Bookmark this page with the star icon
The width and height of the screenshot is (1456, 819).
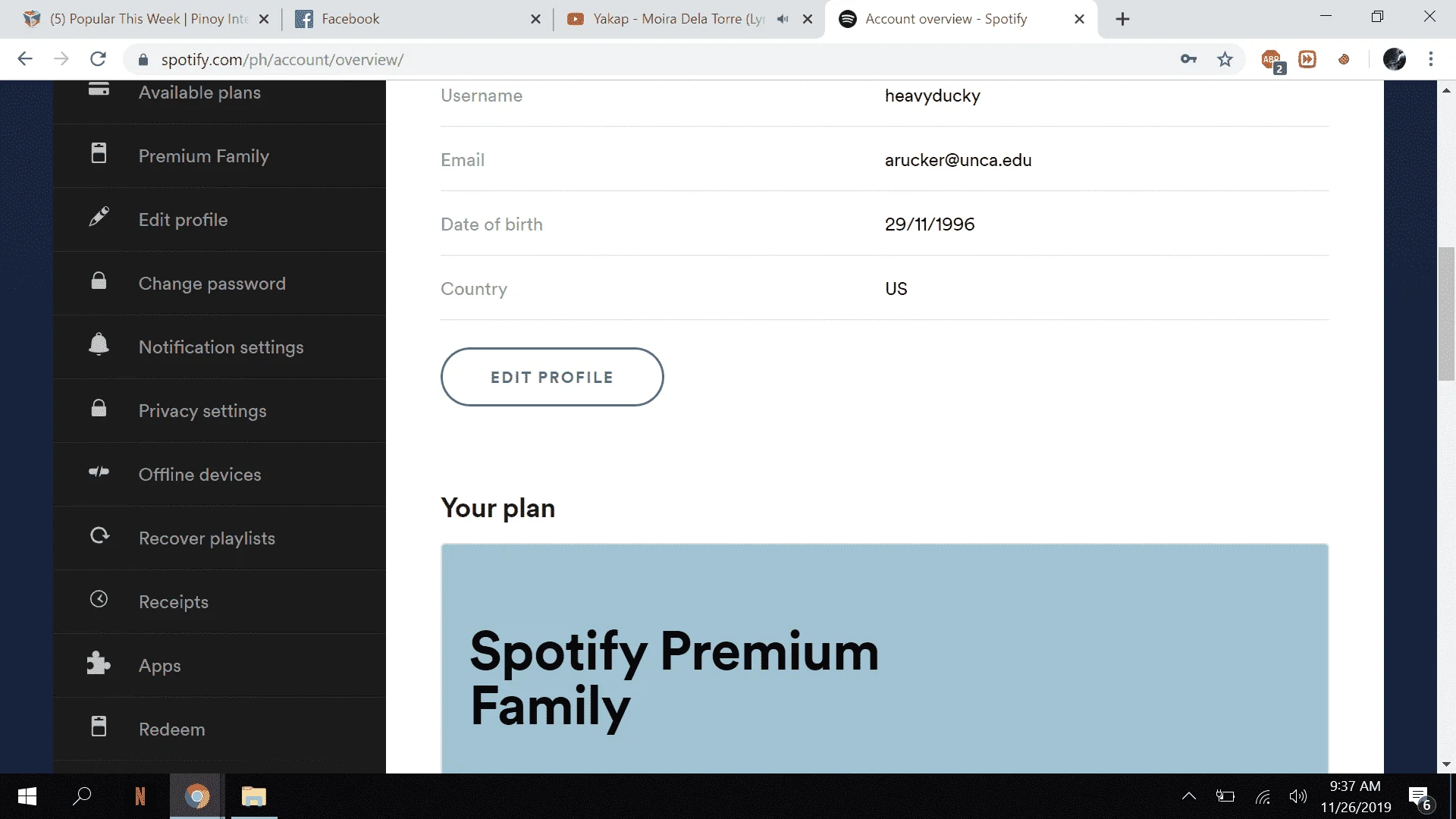pyautogui.click(x=1225, y=59)
